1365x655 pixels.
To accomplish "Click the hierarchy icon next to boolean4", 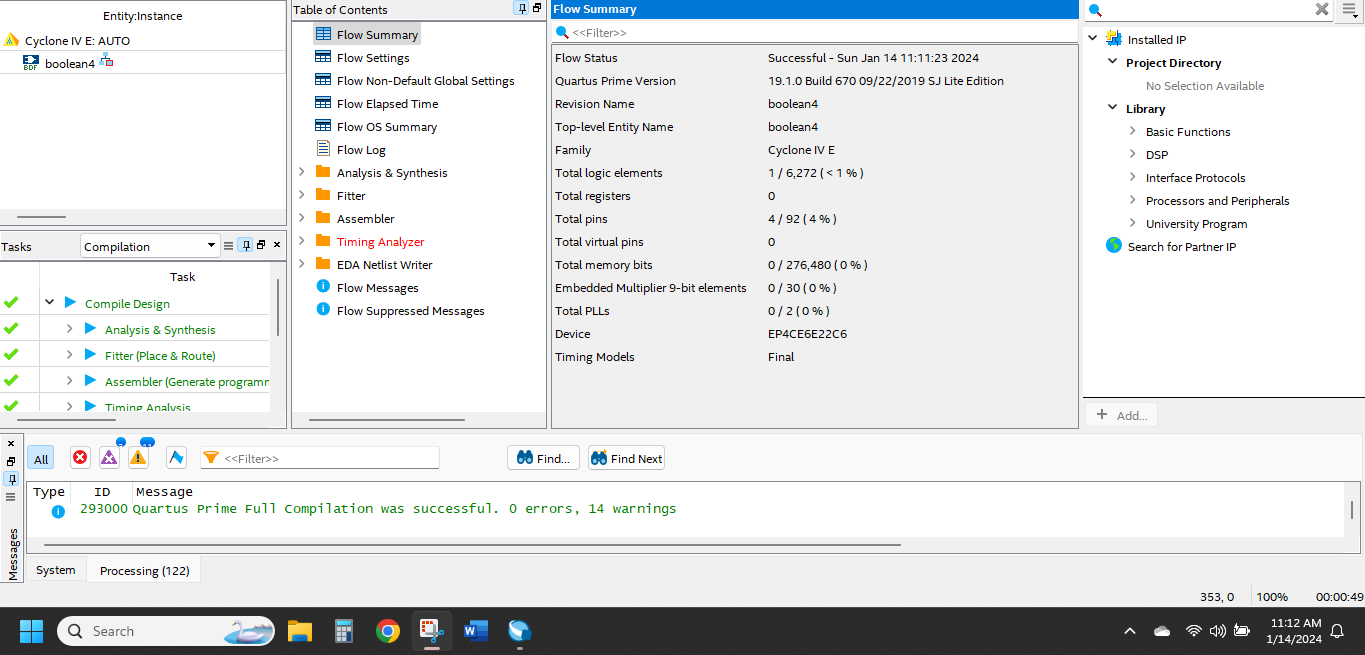I will pyautogui.click(x=106, y=62).
